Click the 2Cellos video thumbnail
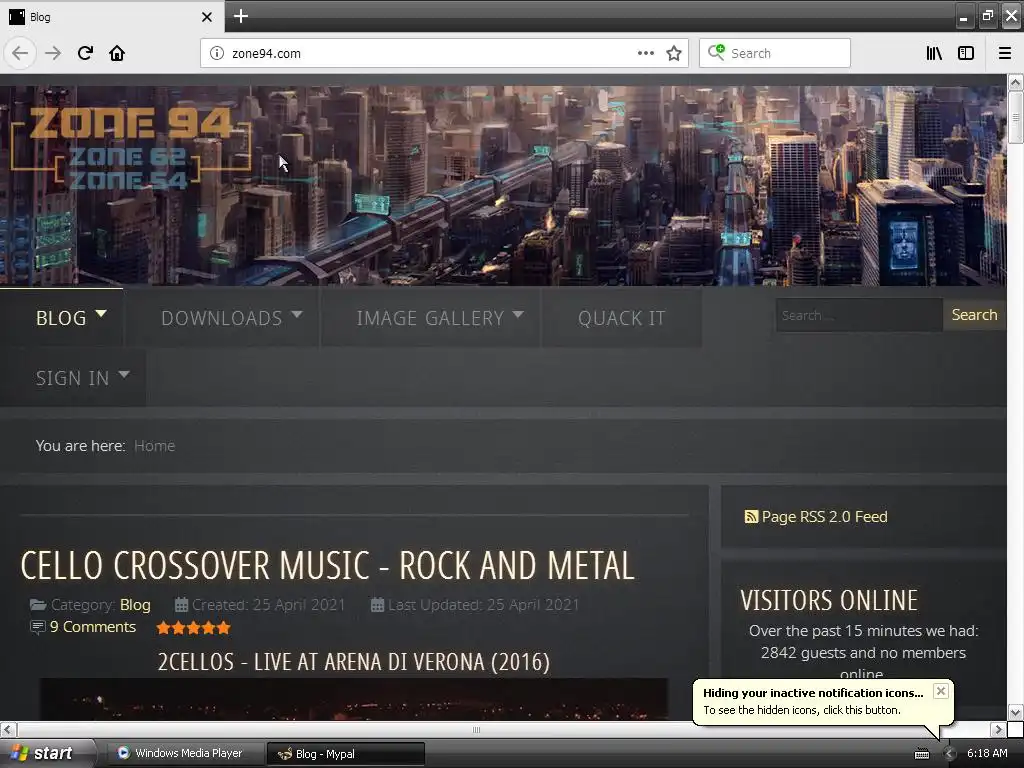 pyautogui.click(x=353, y=699)
